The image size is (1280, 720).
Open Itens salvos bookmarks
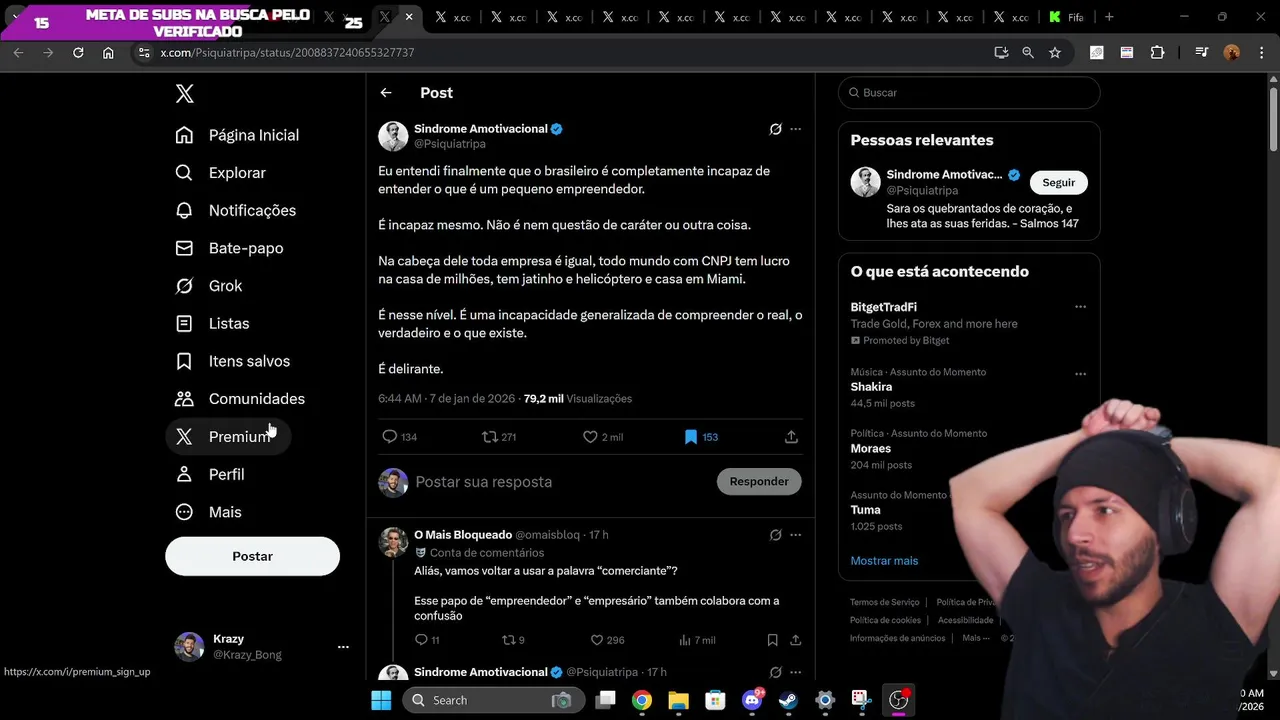click(233, 361)
